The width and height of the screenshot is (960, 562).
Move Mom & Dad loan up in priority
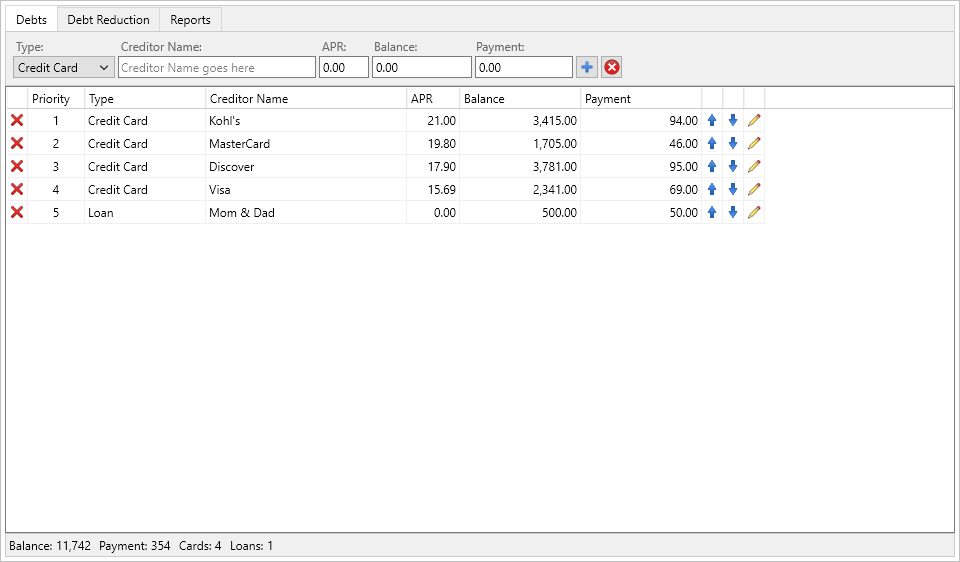click(x=712, y=212)
